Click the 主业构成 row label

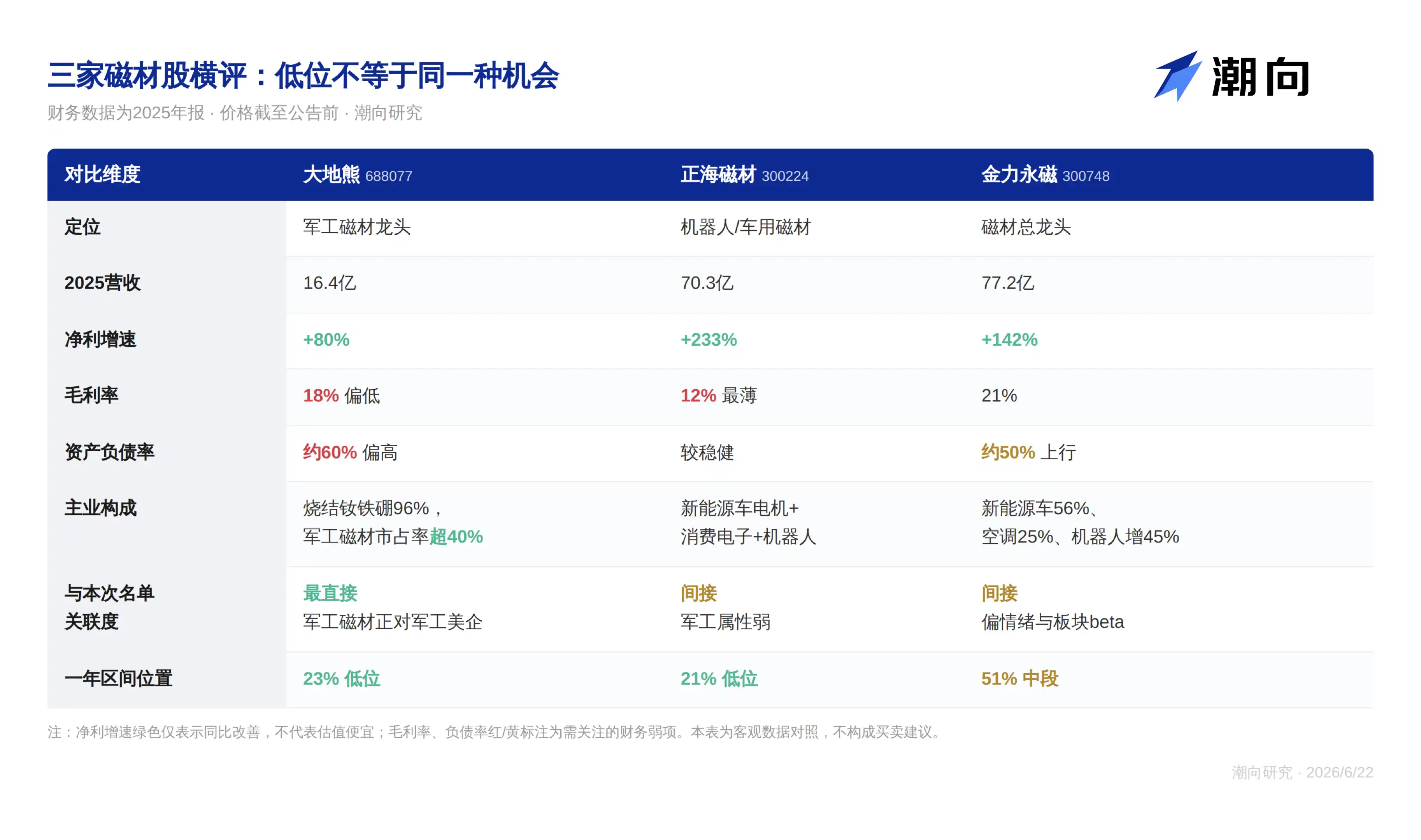click(x=100, y=508)
